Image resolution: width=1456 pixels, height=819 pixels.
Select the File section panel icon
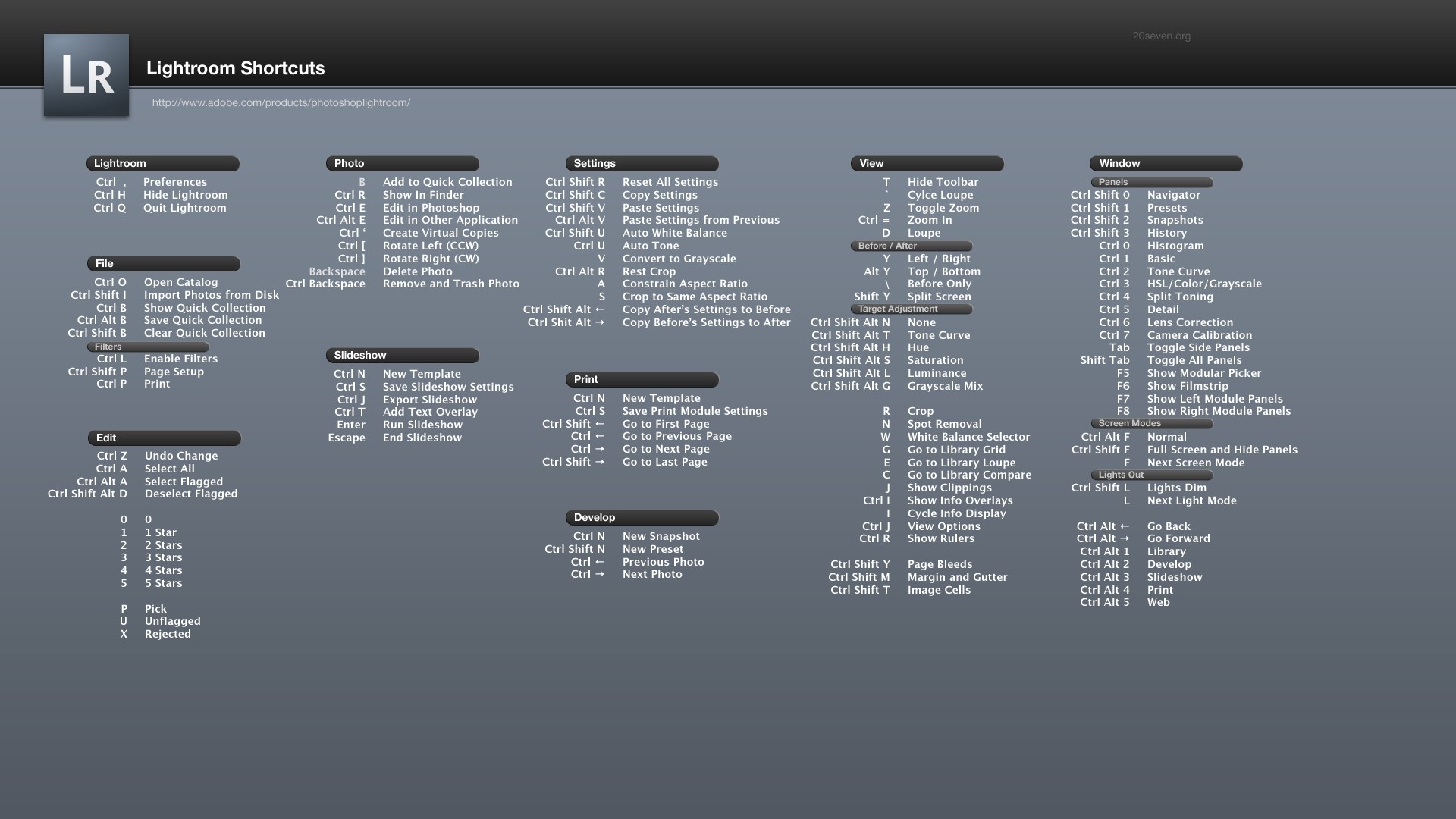(x=161, y=262)
